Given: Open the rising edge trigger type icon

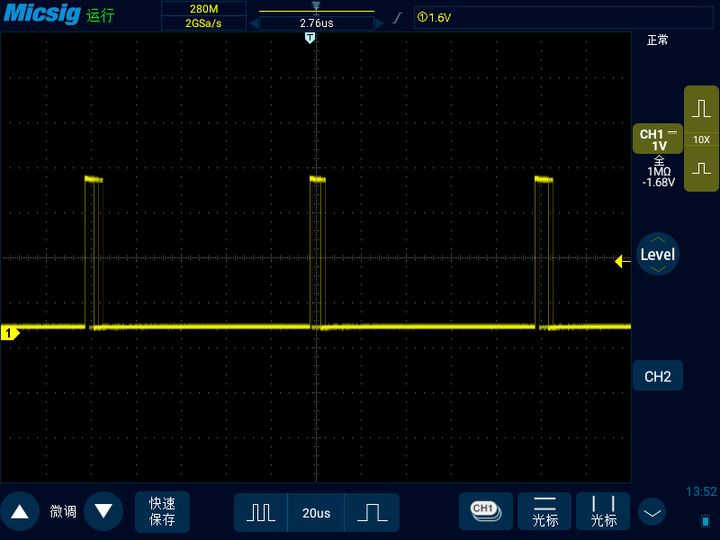Looking at the screenshot, I should [398, 18].
